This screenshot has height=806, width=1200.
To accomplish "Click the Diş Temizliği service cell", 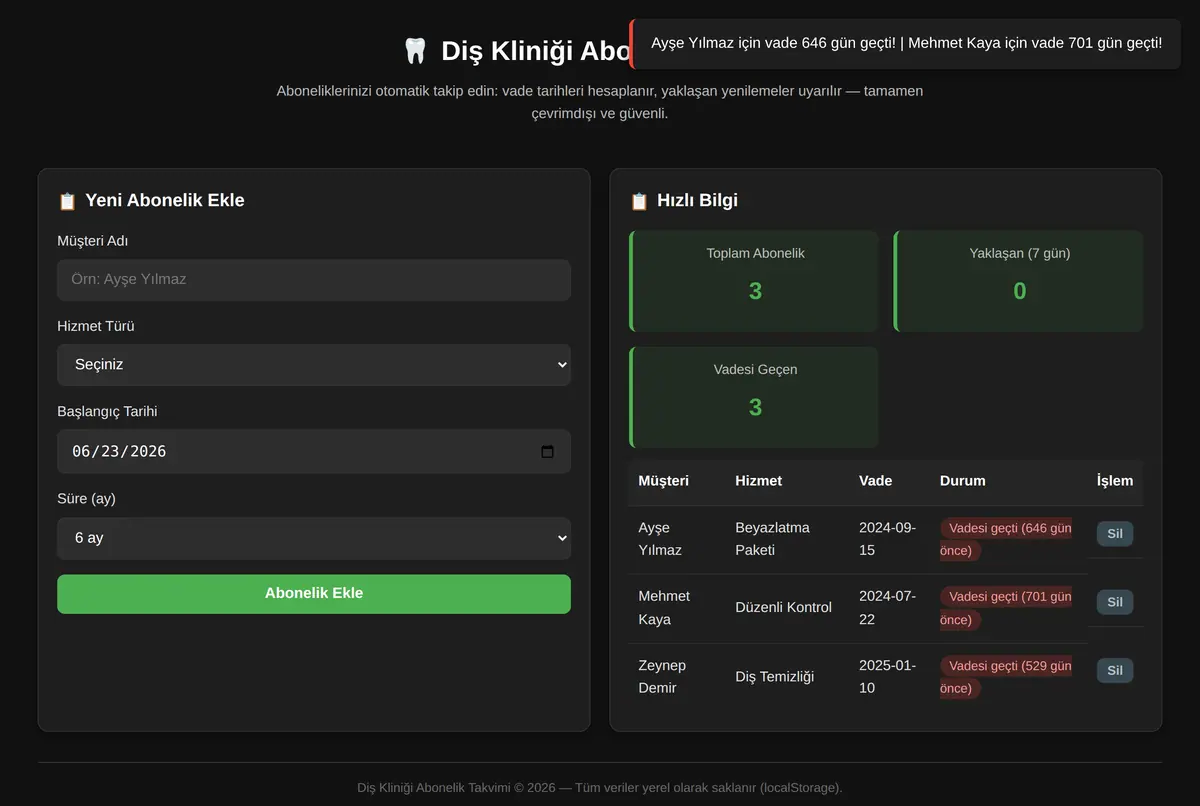I will tap(774, 677).
